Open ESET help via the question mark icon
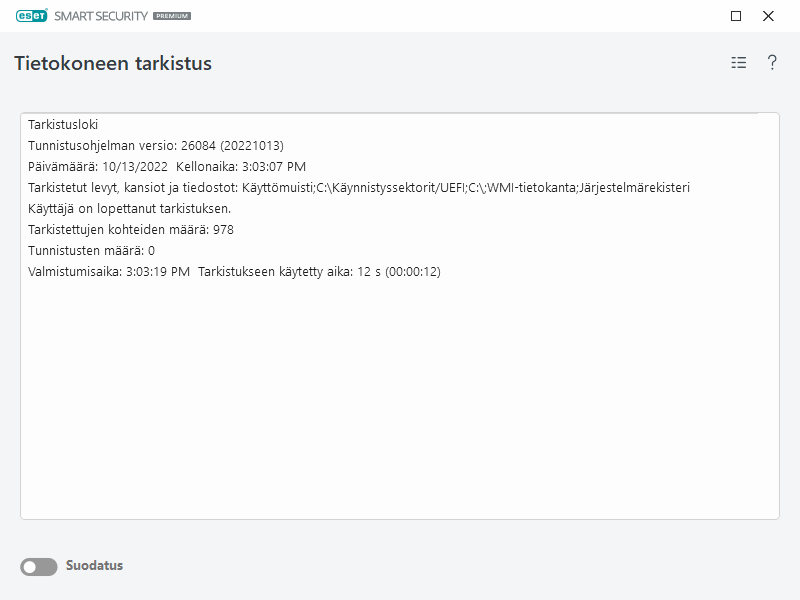This screenshot has width=800, height=600. [x=771, y=62]
